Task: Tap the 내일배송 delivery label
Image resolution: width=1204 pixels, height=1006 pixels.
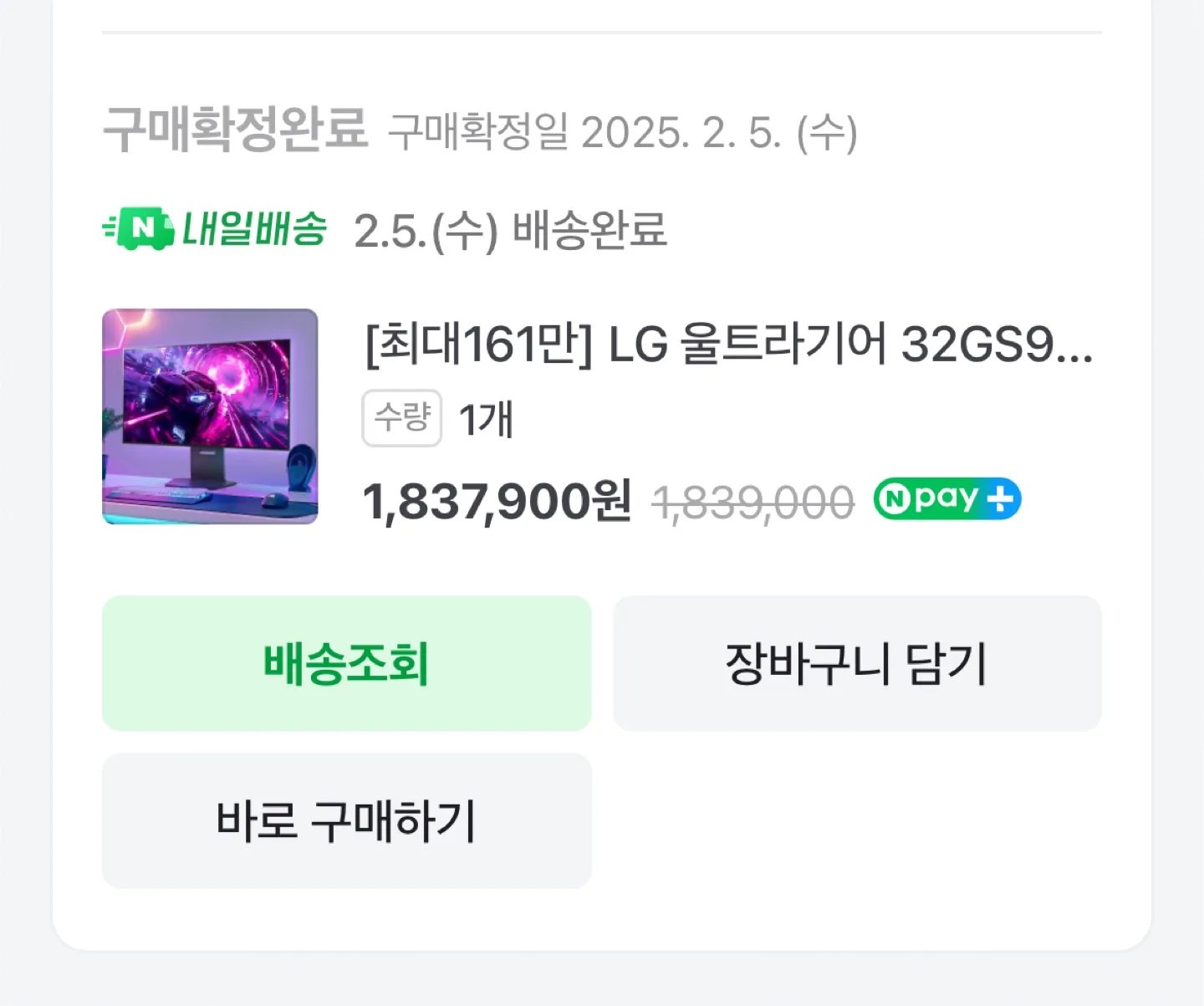Action: tap(254, 228)
